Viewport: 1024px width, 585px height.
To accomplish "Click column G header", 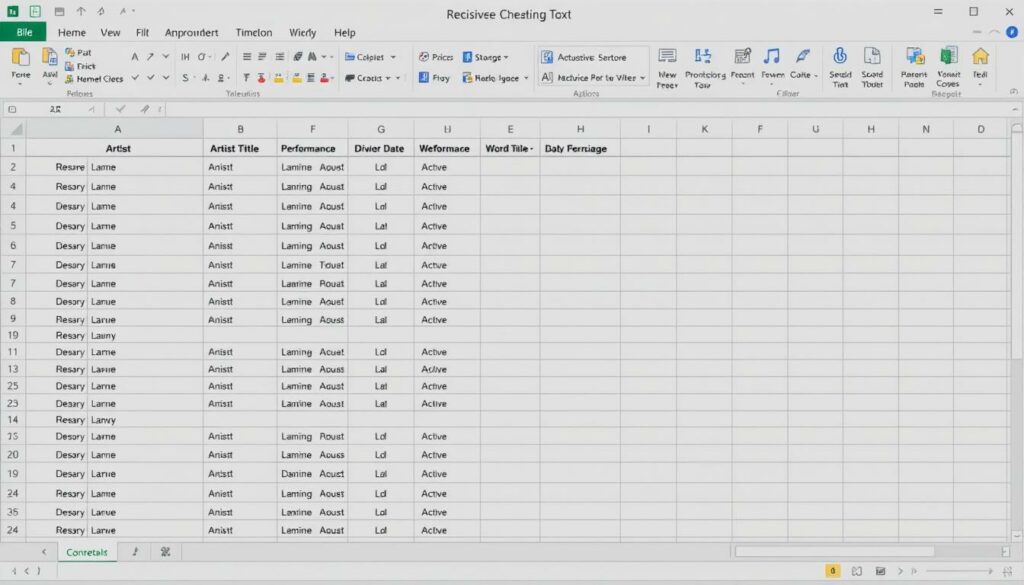I will tap(381, 129).
